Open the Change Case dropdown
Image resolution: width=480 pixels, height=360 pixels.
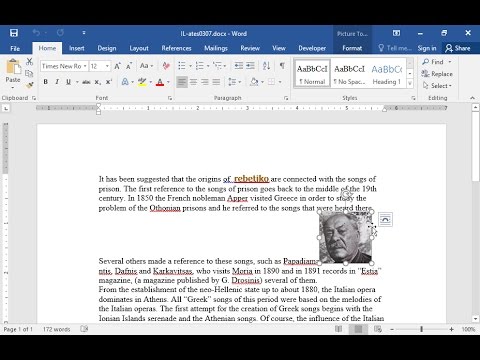tap(146, 66)
